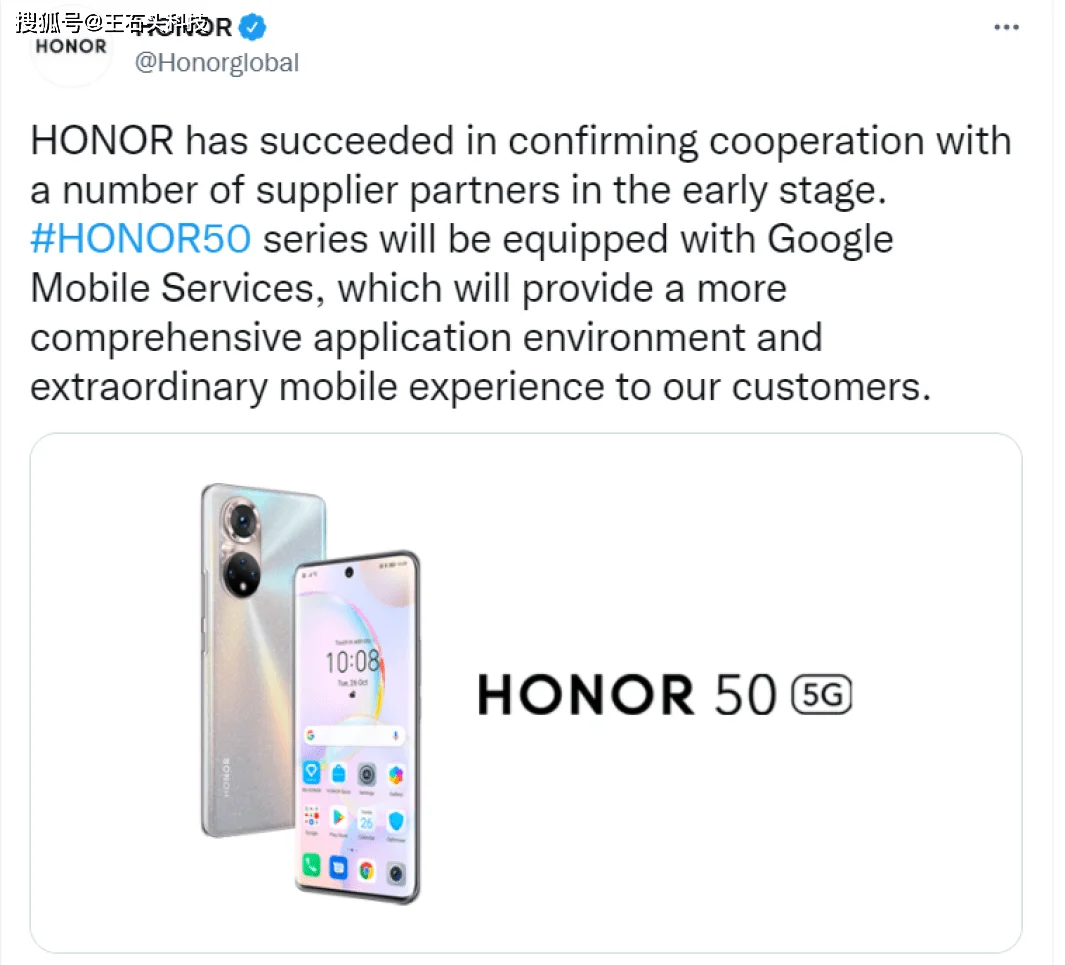Open the #HONOR50 hashtag
This screenshot has height=965, width=1065.
pyautogui.click(x=141, y=239)
